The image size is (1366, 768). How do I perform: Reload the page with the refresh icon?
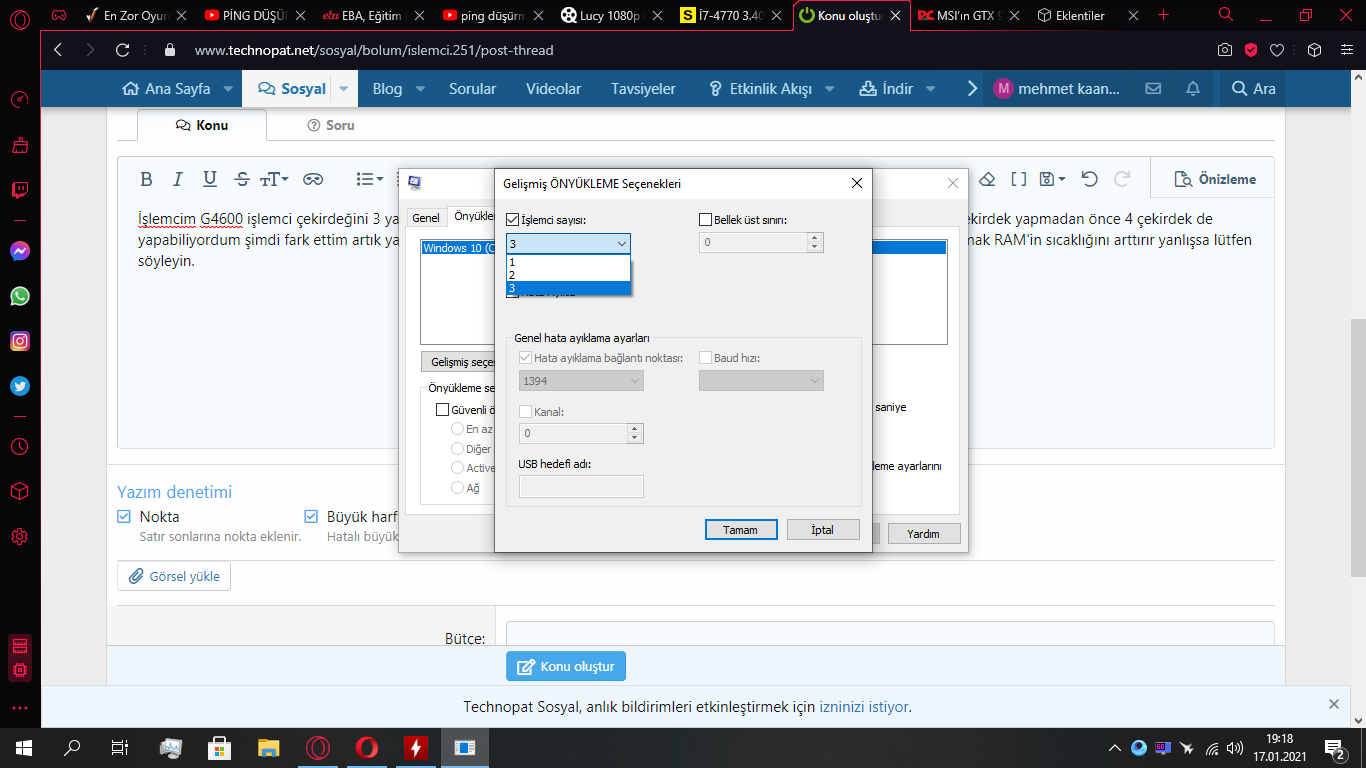pyautogui.click(x=123, y=50)
